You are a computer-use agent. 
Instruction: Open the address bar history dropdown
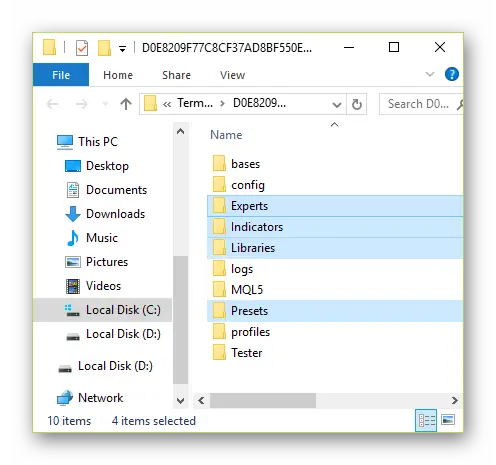pos(337,104)
